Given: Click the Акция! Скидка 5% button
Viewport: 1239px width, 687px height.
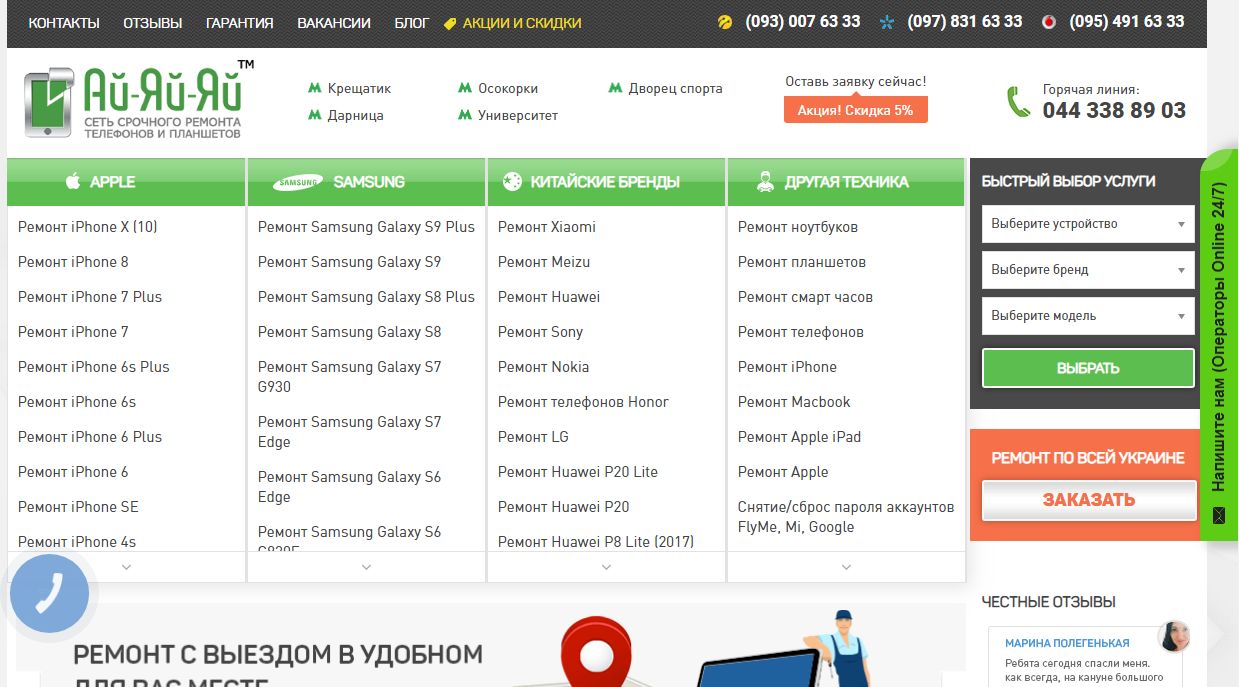Looking at the screenshot, I should click(856, 110).
